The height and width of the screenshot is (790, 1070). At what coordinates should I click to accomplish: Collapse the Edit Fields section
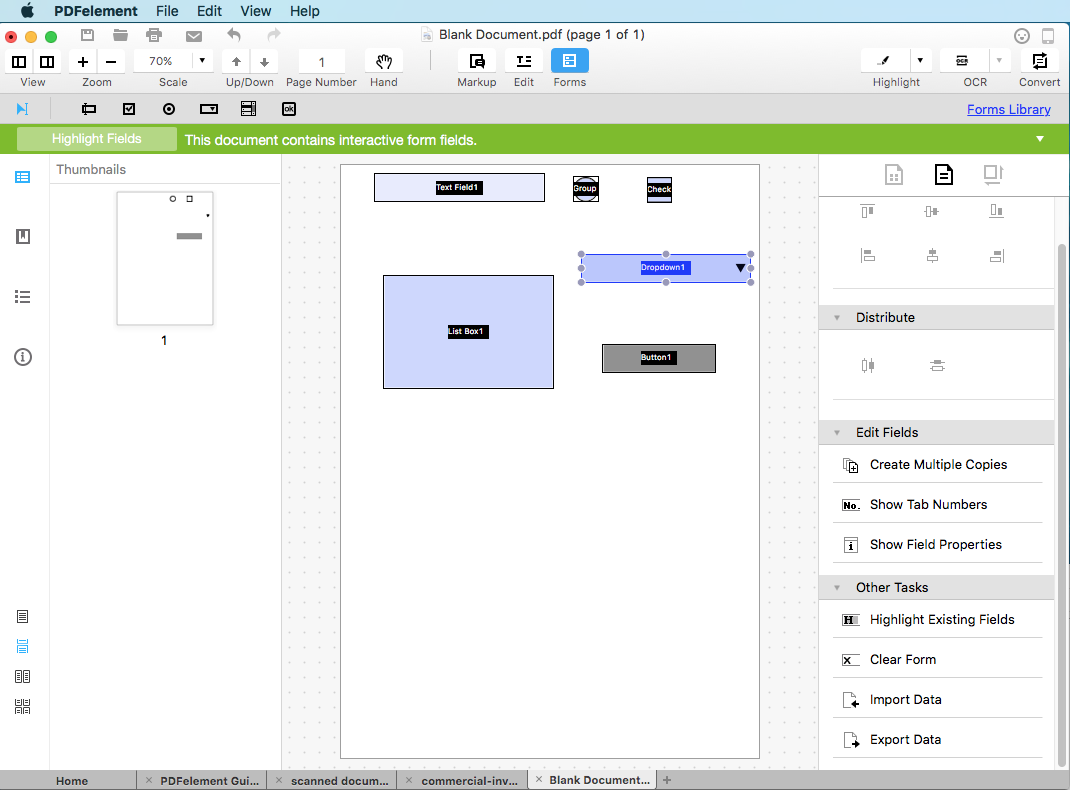837,432
